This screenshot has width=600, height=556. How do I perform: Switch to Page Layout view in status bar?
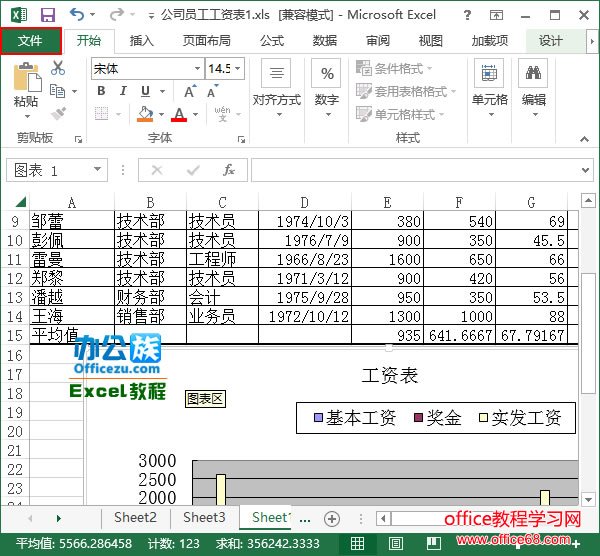pos(396,543)
